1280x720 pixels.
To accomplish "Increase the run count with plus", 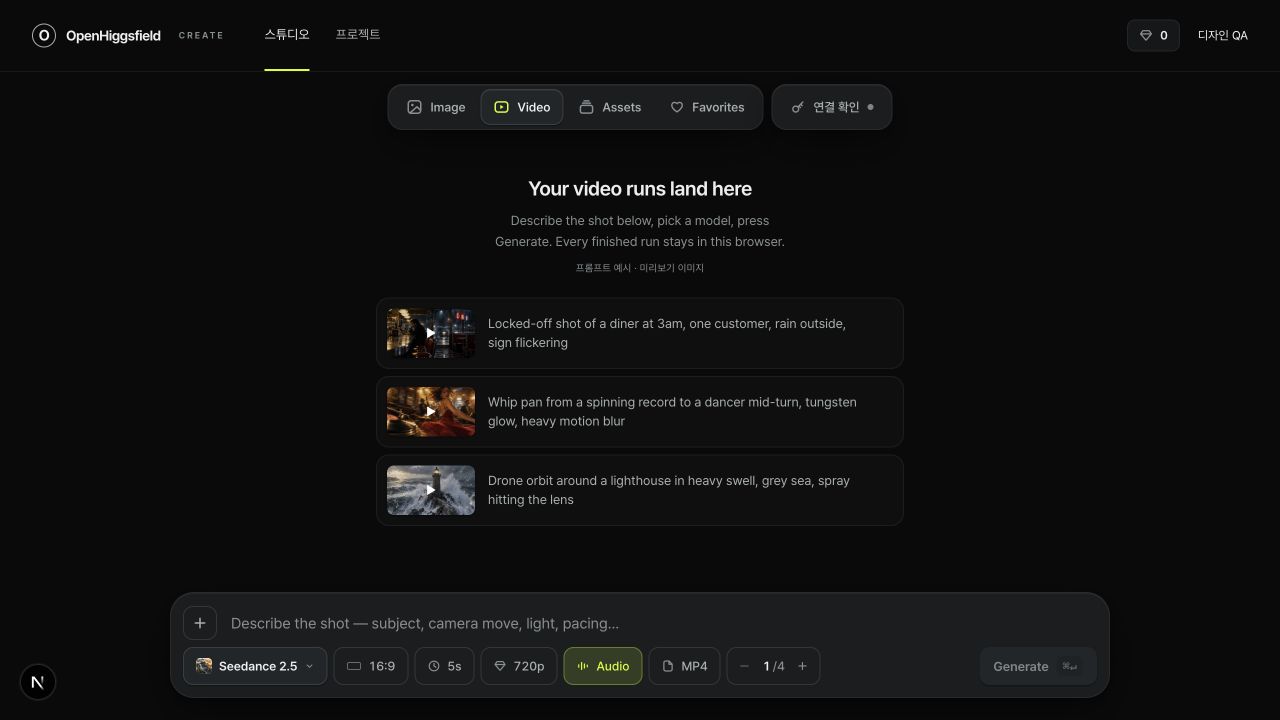I will (x=802, y=666).
